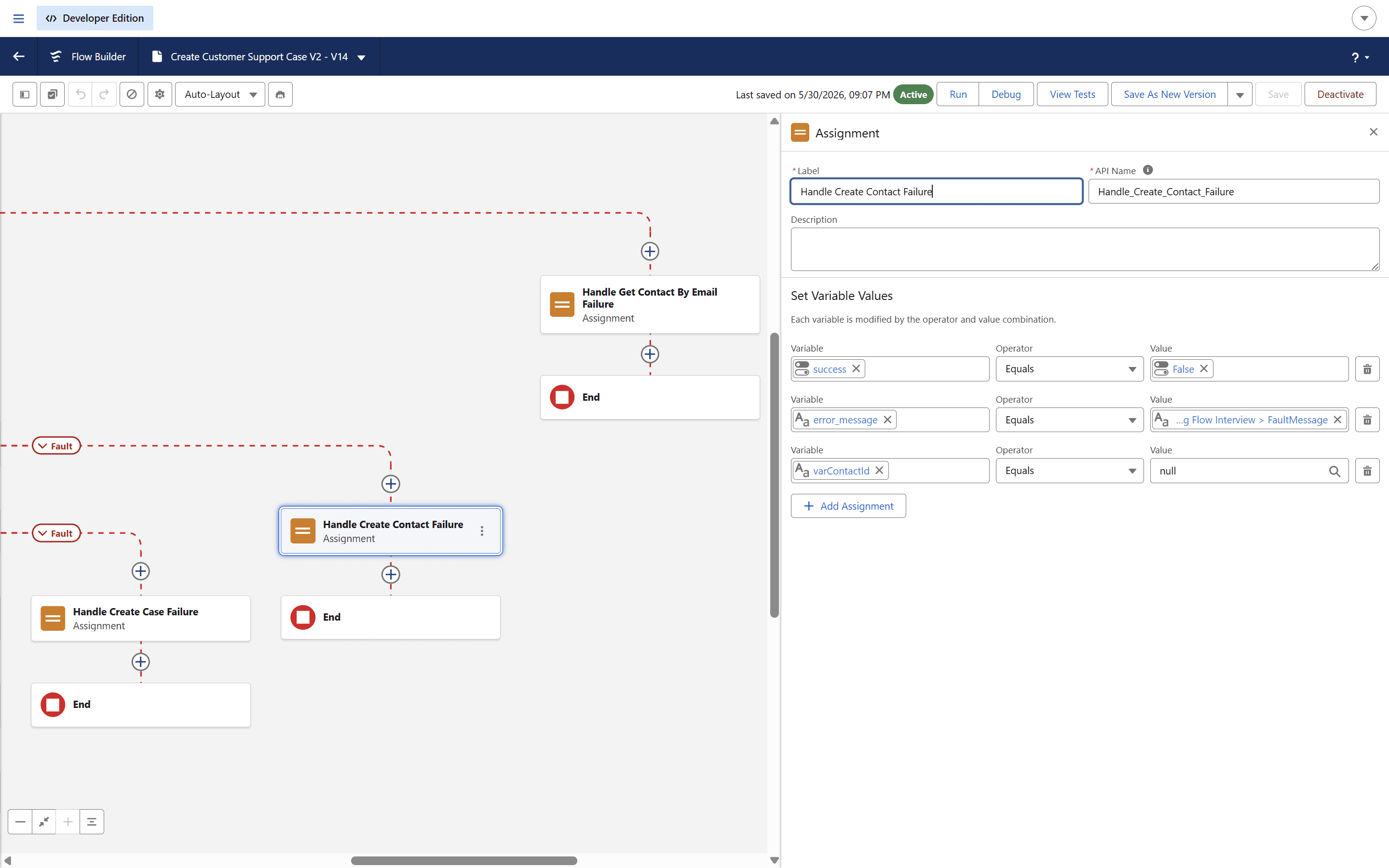Image resolution: width=1389 pixels, height=868 pixels.
Task: Expand the Save As New Version arrow
Action: point(1240,94)
